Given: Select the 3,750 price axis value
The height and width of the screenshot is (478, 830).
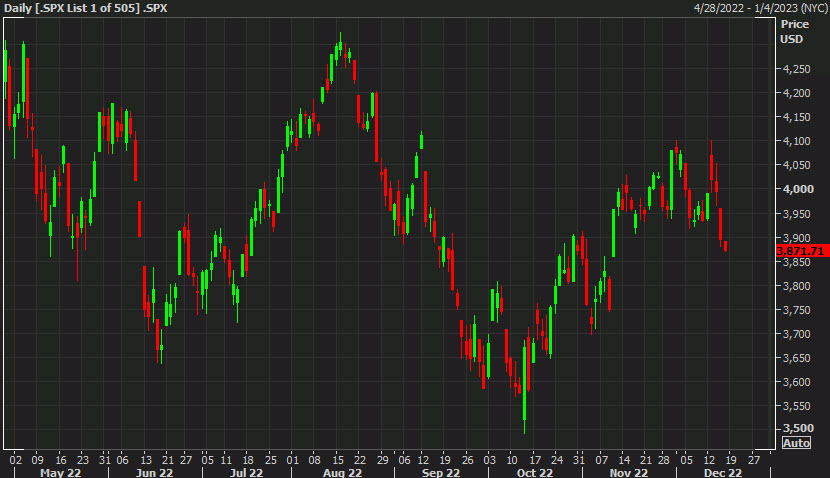Looking at the screenshot, I should [797, 310].
